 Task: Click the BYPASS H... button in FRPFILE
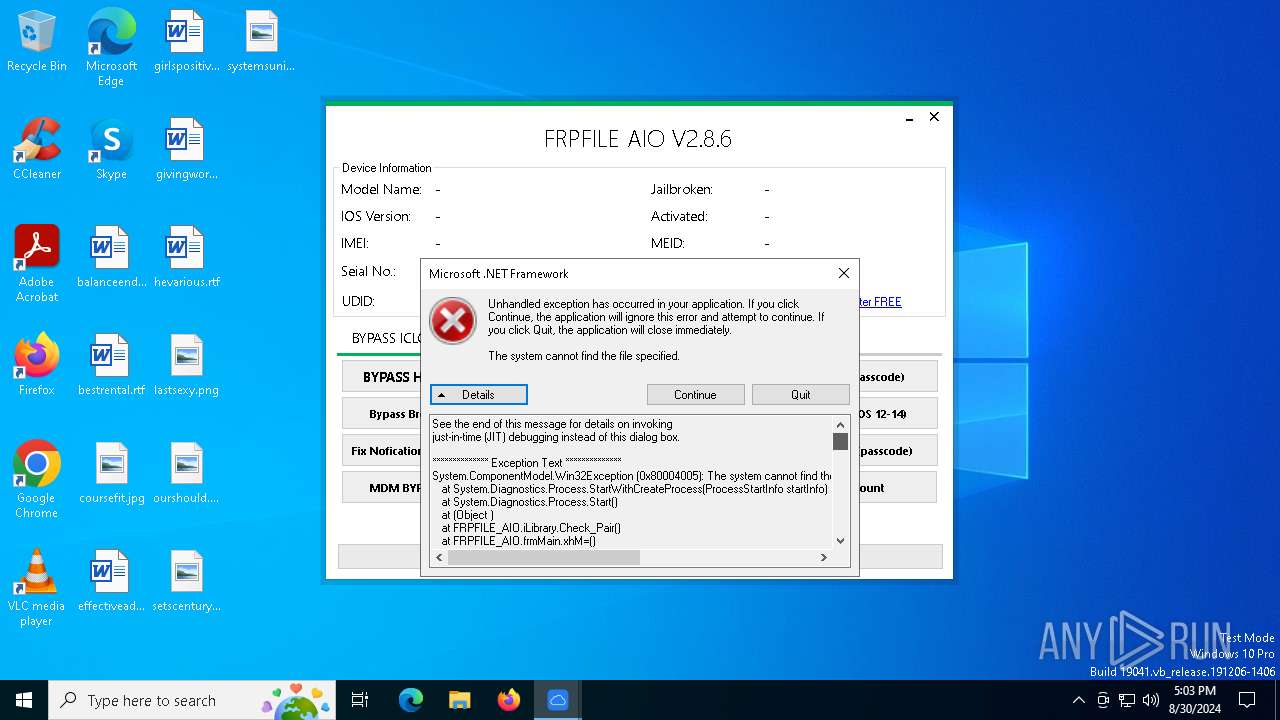[x=382, y=377]
